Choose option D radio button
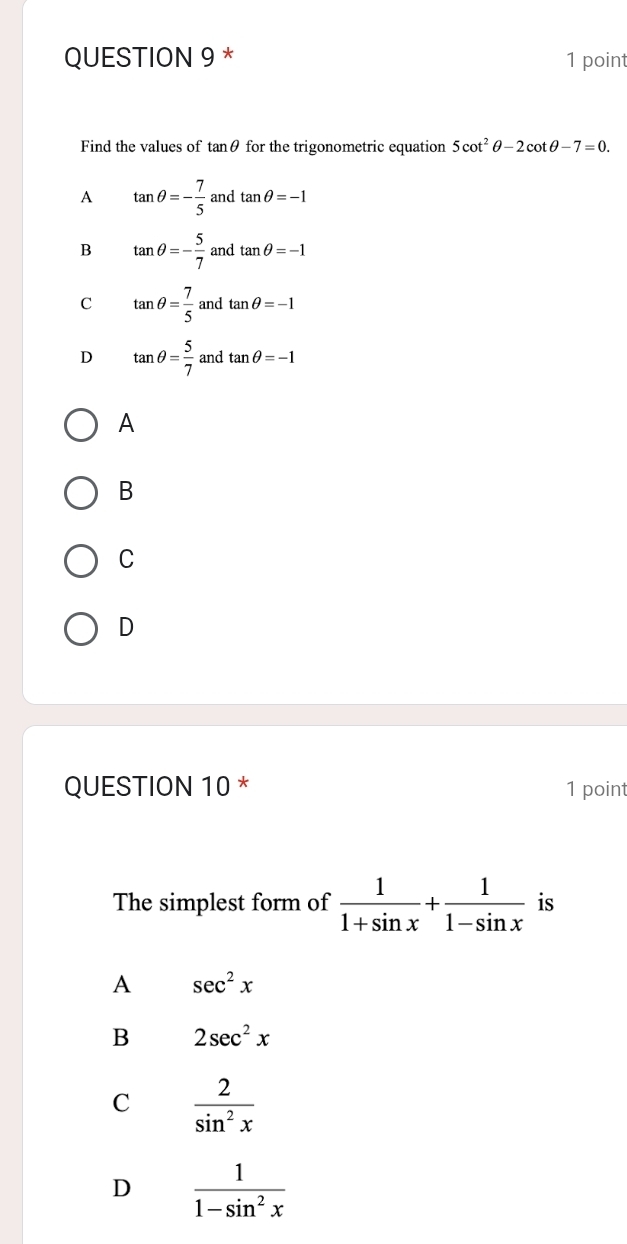 pos(82,628)
